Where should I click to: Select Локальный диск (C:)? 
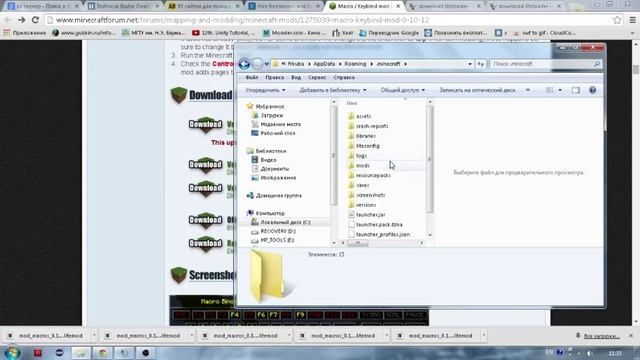(285, 222)
